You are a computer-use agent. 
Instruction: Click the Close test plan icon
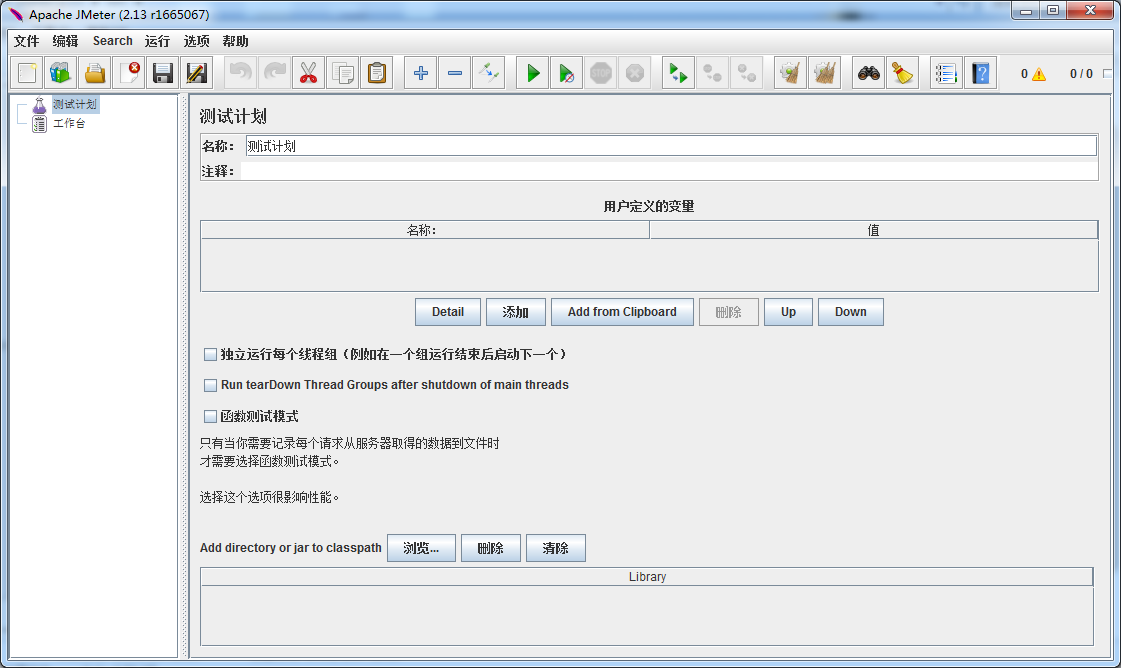click(x=129, y=73)
